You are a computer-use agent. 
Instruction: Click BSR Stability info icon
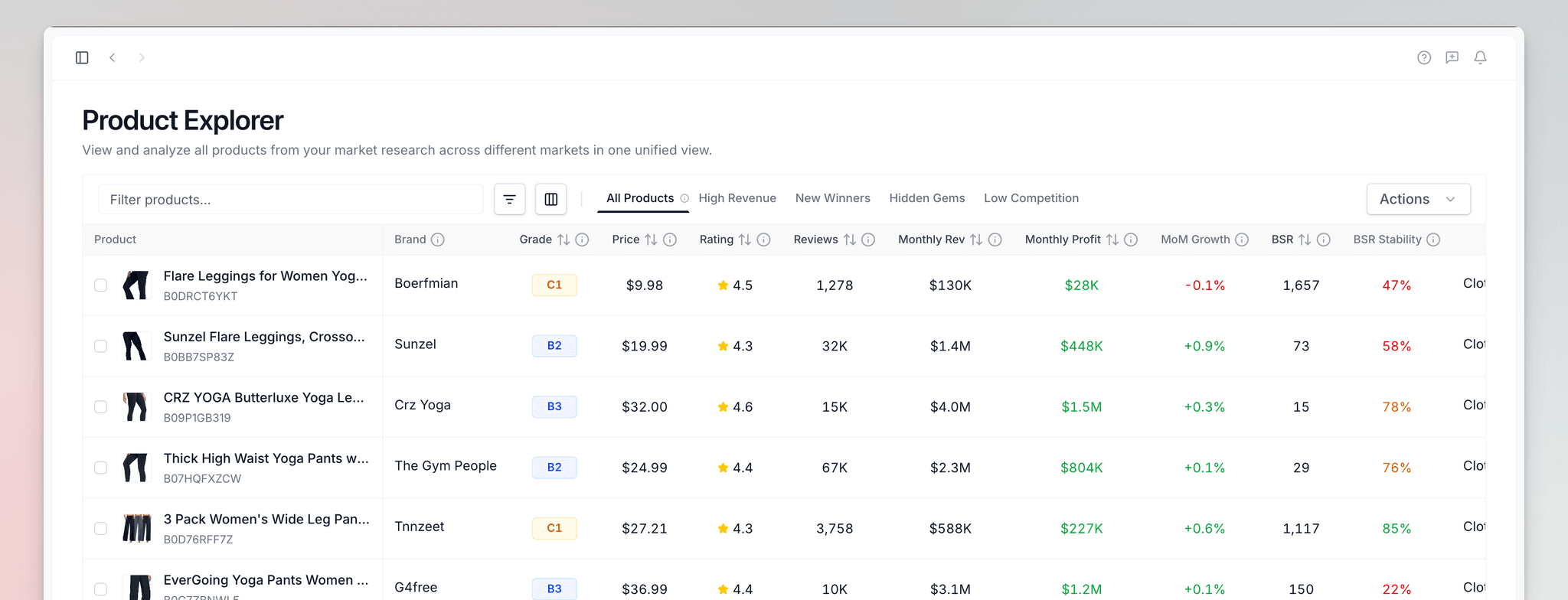coord(1433,240)
